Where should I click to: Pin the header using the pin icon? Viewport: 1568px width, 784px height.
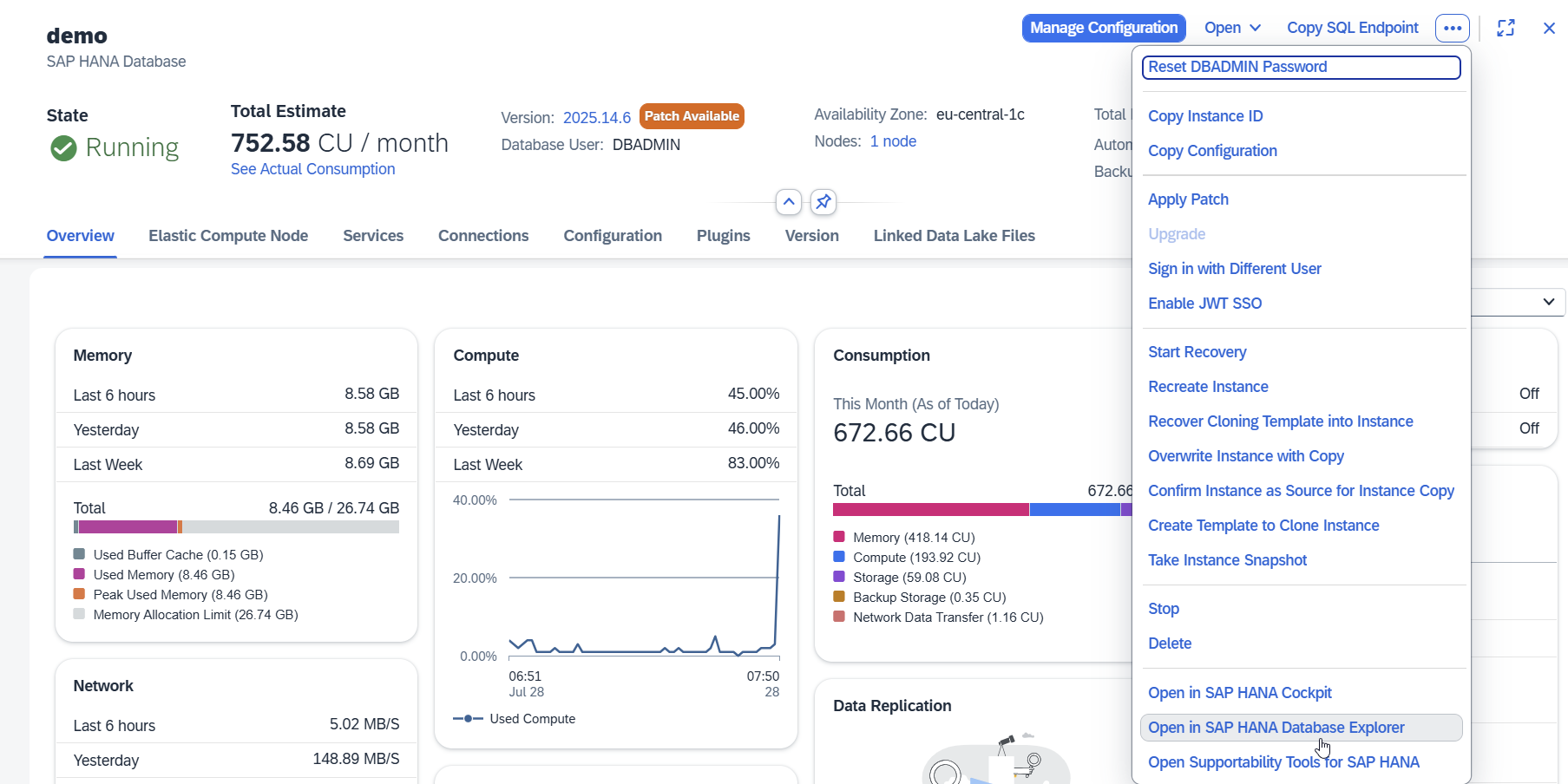point(823,202)
